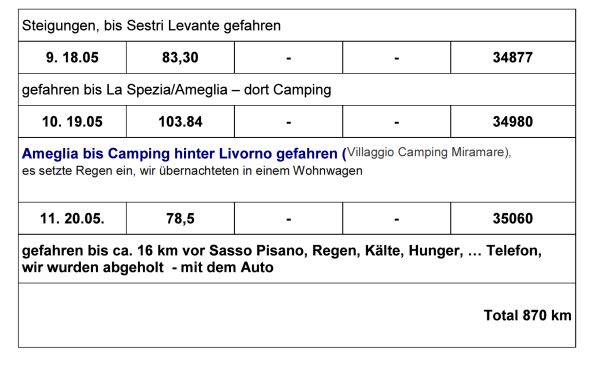Click the Steigungen, bis Sestri Levante row
Image resolution: width=600 pixels, height=375 pixels.
click(297, 25)
